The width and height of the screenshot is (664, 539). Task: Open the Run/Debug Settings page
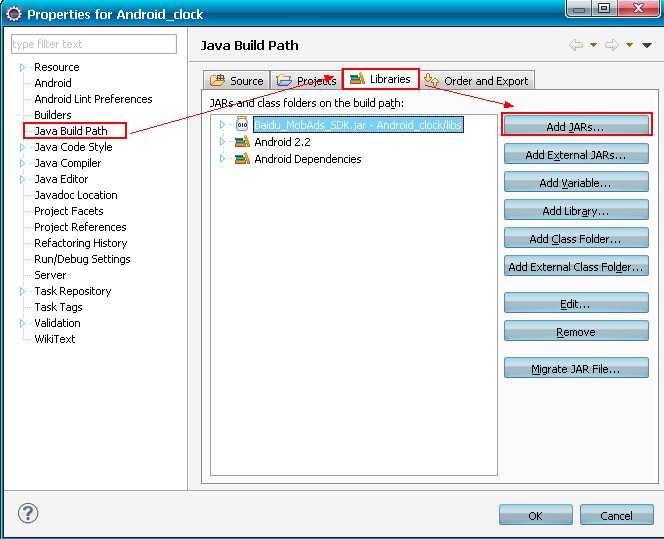(82, 259)
